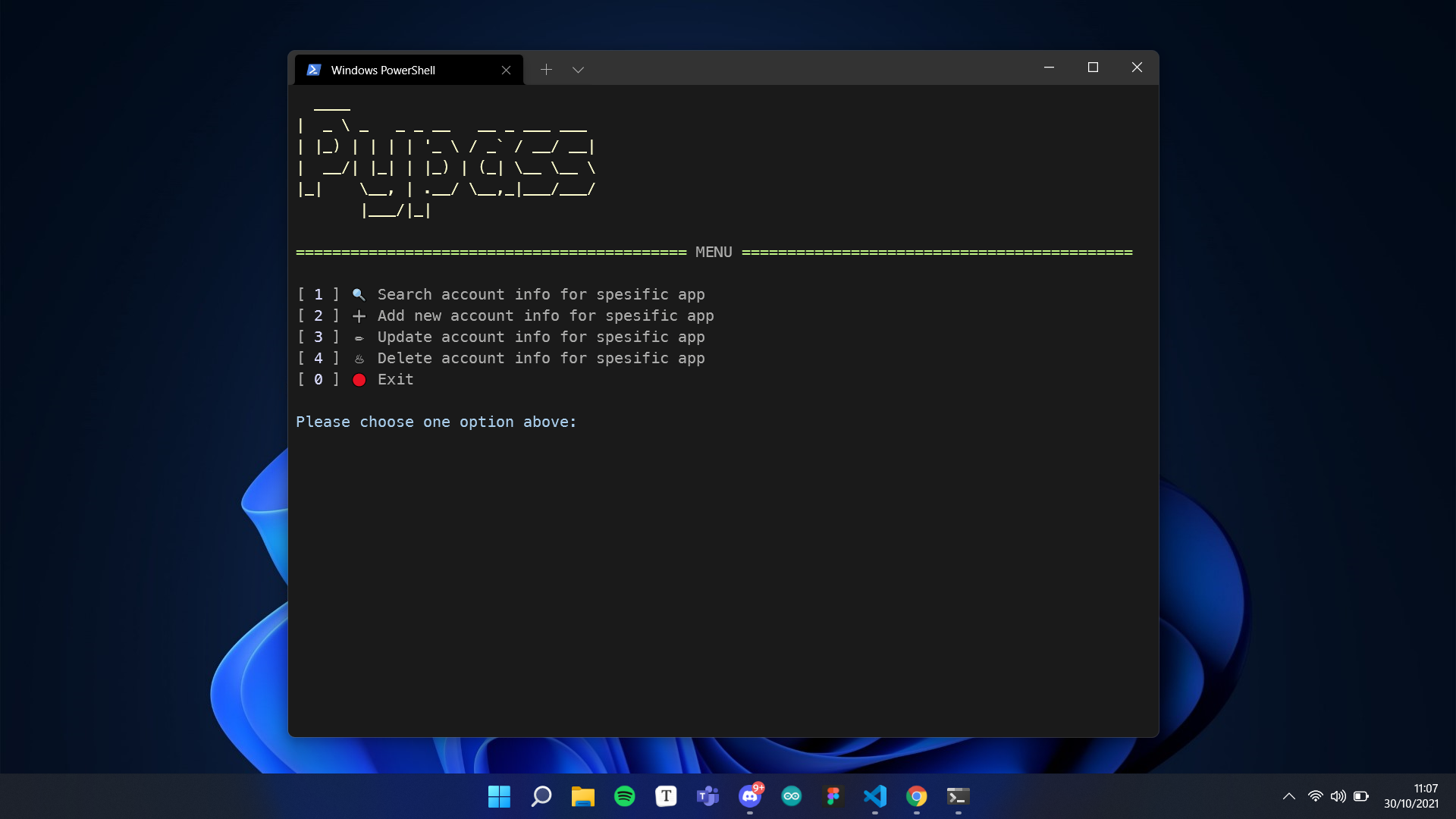The width and height of the screenshot is (1456, 819).
Task: Close the Windows Terminal window
Action: pos(1137,67)
